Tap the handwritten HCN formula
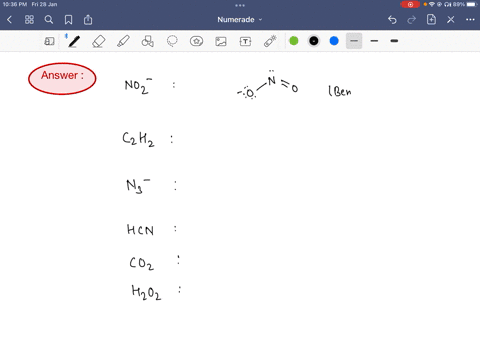Screen dimensions: 480x360 [140, 230]
